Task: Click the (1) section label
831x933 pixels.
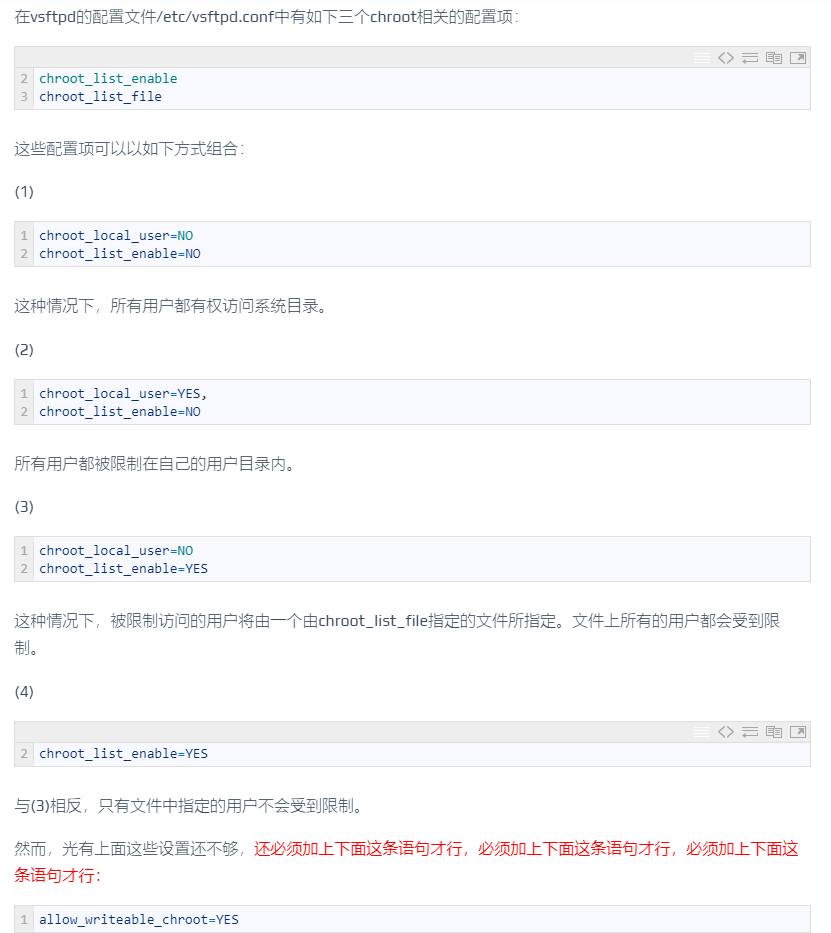Action: pyautogui.click(x=24, y=192)
